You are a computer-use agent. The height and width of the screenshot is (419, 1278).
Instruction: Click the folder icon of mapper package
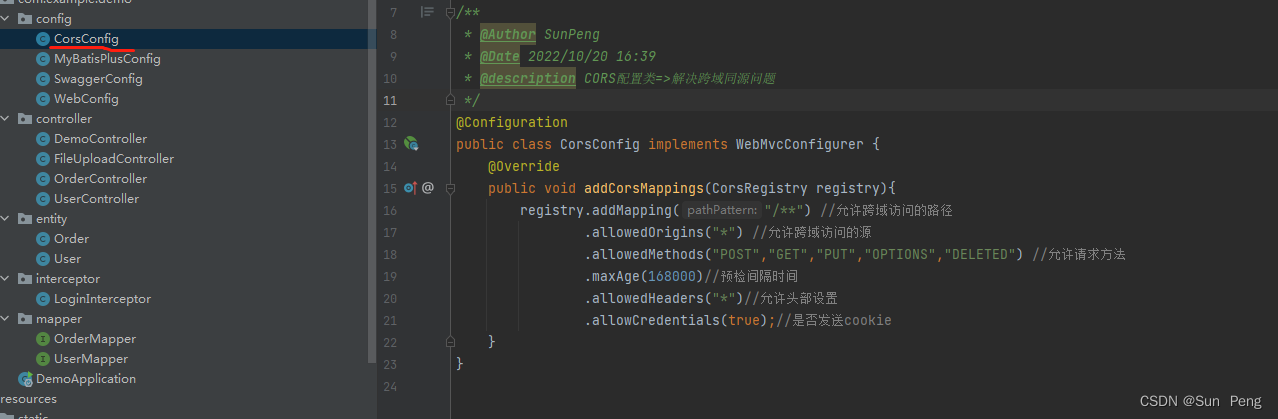25,319
